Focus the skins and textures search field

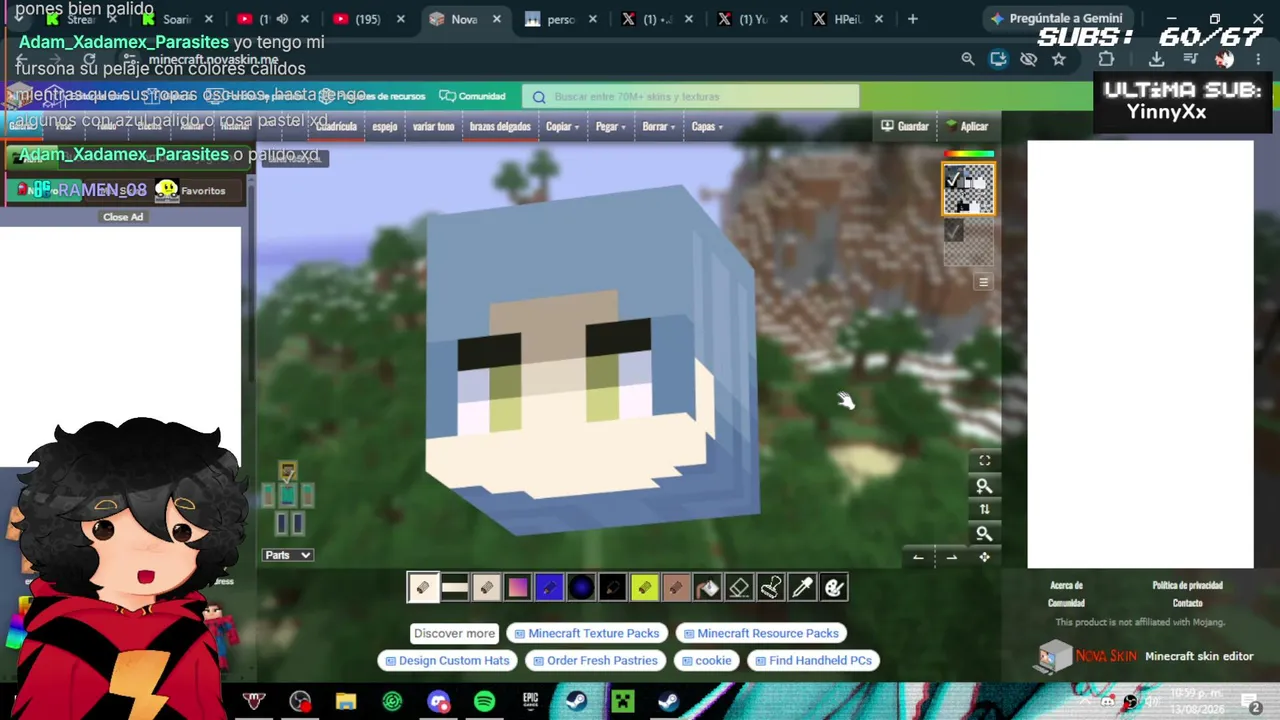click(x=690, y=96)
